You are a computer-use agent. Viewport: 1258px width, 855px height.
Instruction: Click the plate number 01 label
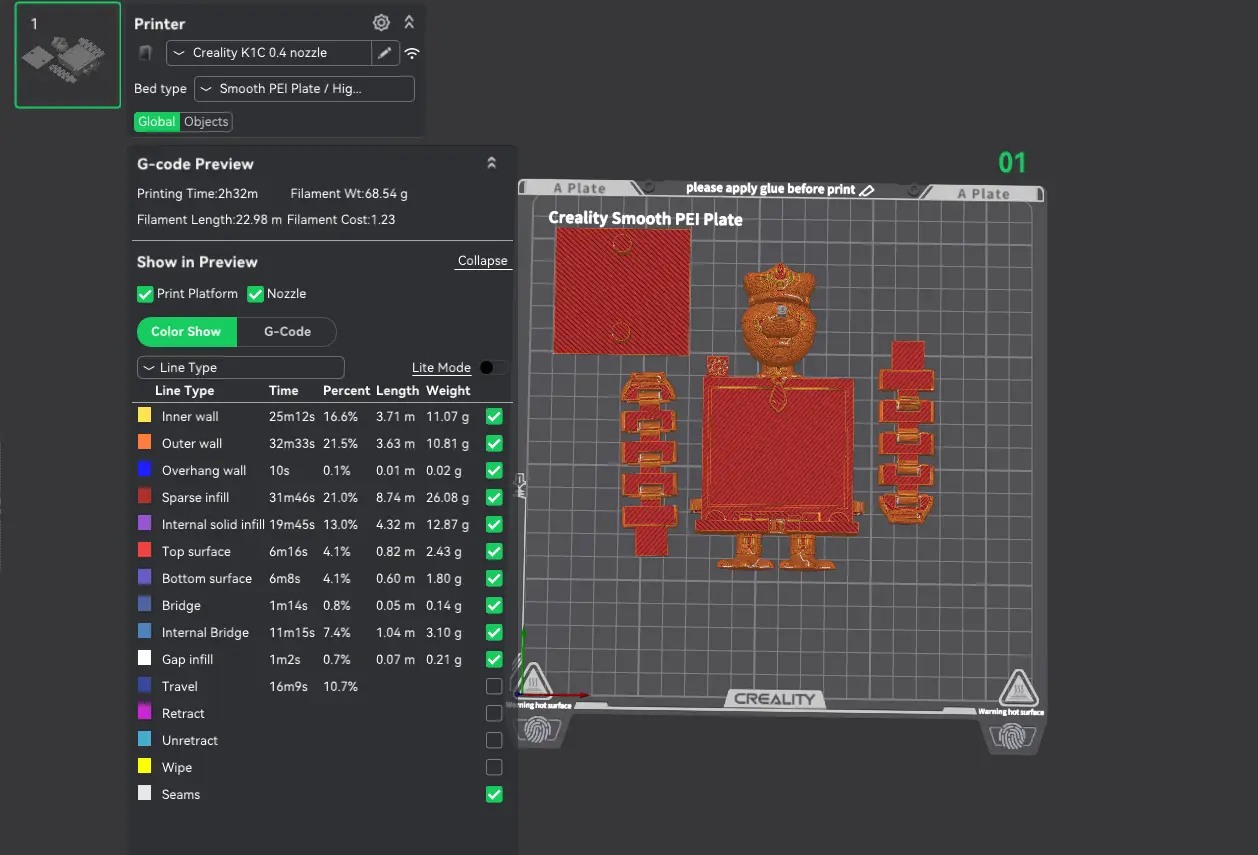tap(1012, 162)
